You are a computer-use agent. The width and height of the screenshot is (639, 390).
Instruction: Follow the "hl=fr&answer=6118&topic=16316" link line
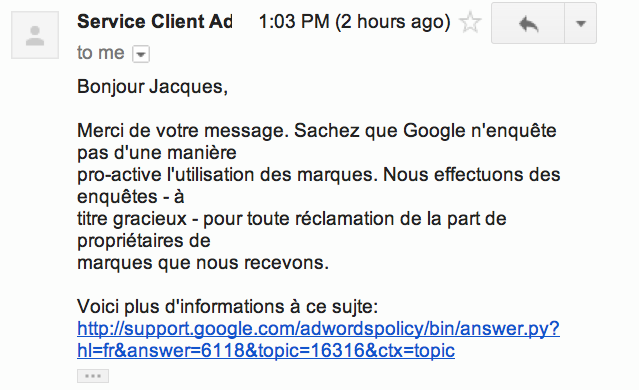266,350
